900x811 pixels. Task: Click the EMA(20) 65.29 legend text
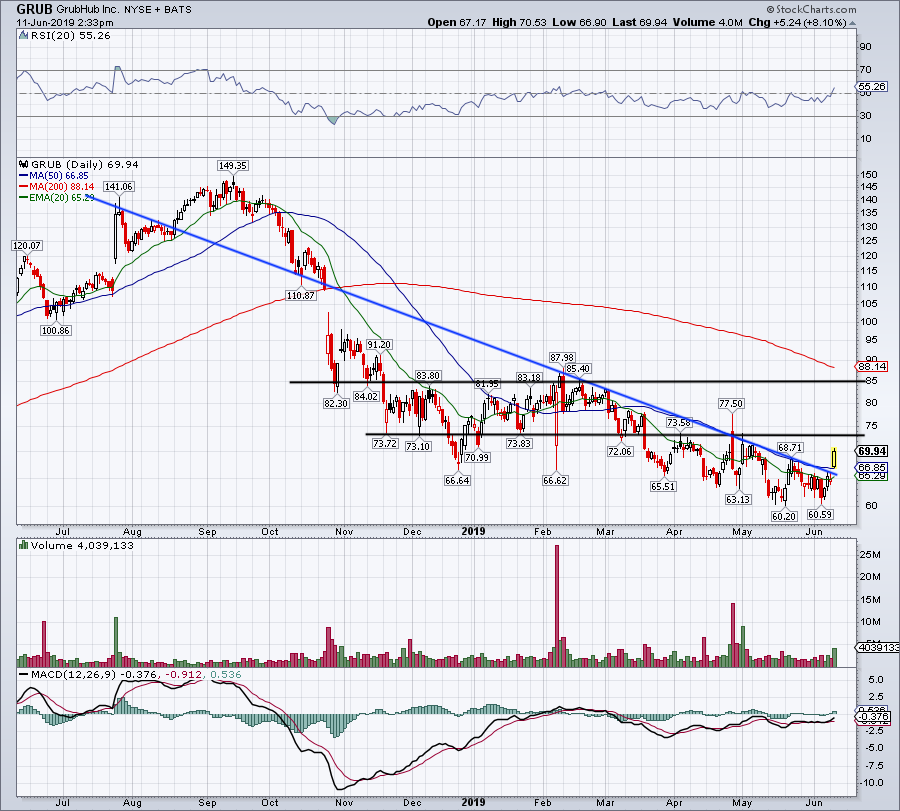click(x=62, y=197)
